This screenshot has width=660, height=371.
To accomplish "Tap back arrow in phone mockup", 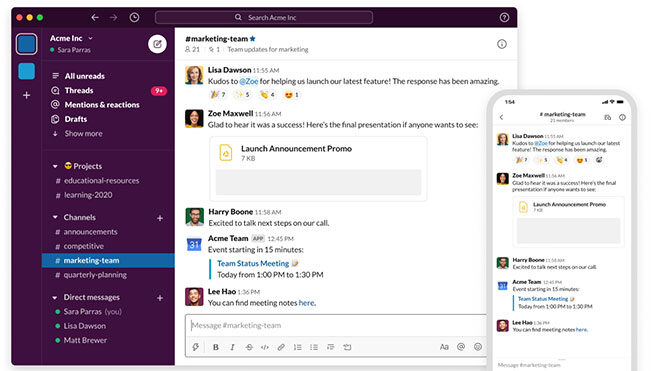I will 501,117.
